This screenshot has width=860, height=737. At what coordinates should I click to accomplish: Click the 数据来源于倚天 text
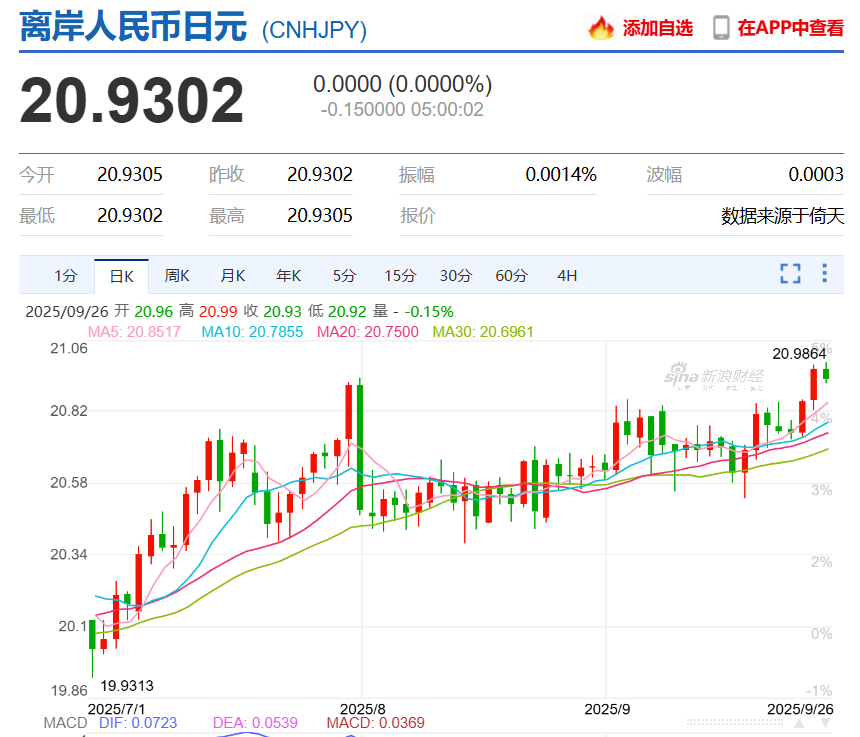pos(783,216)
